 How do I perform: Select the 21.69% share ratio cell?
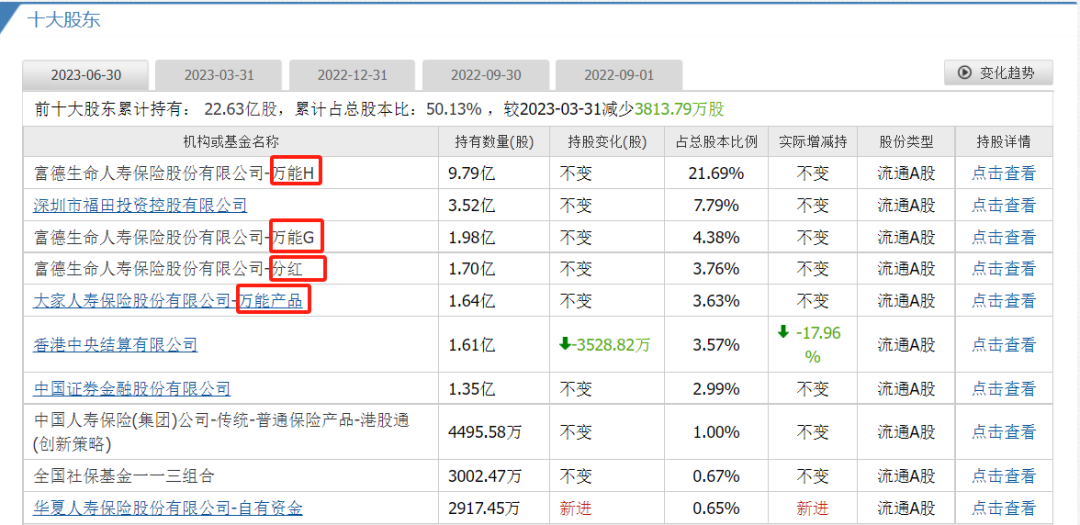716,174
